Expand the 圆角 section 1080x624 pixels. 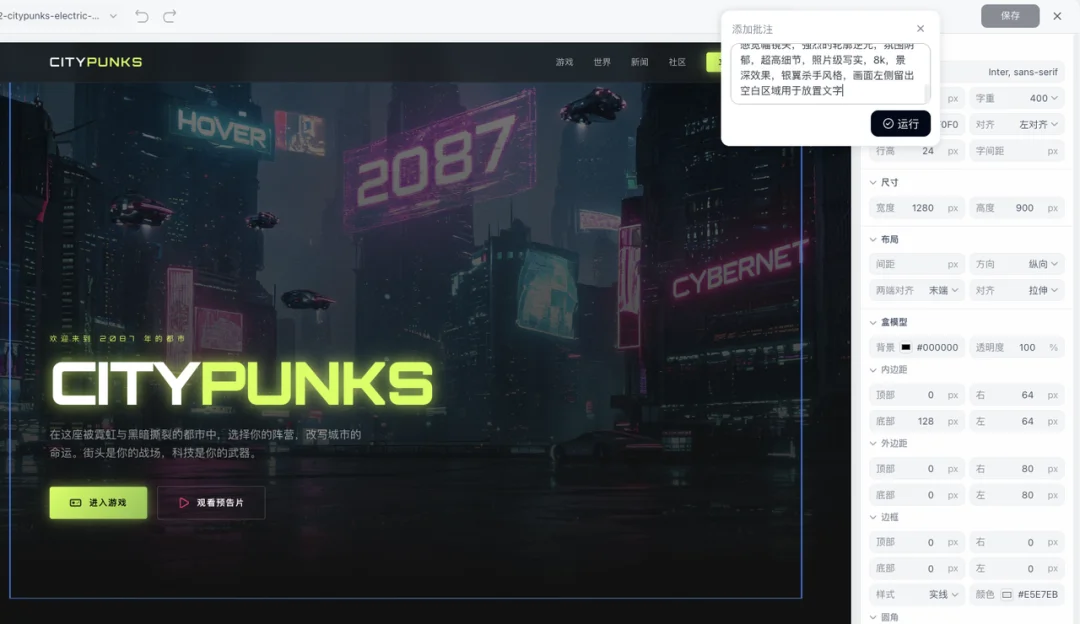[873, 617]
